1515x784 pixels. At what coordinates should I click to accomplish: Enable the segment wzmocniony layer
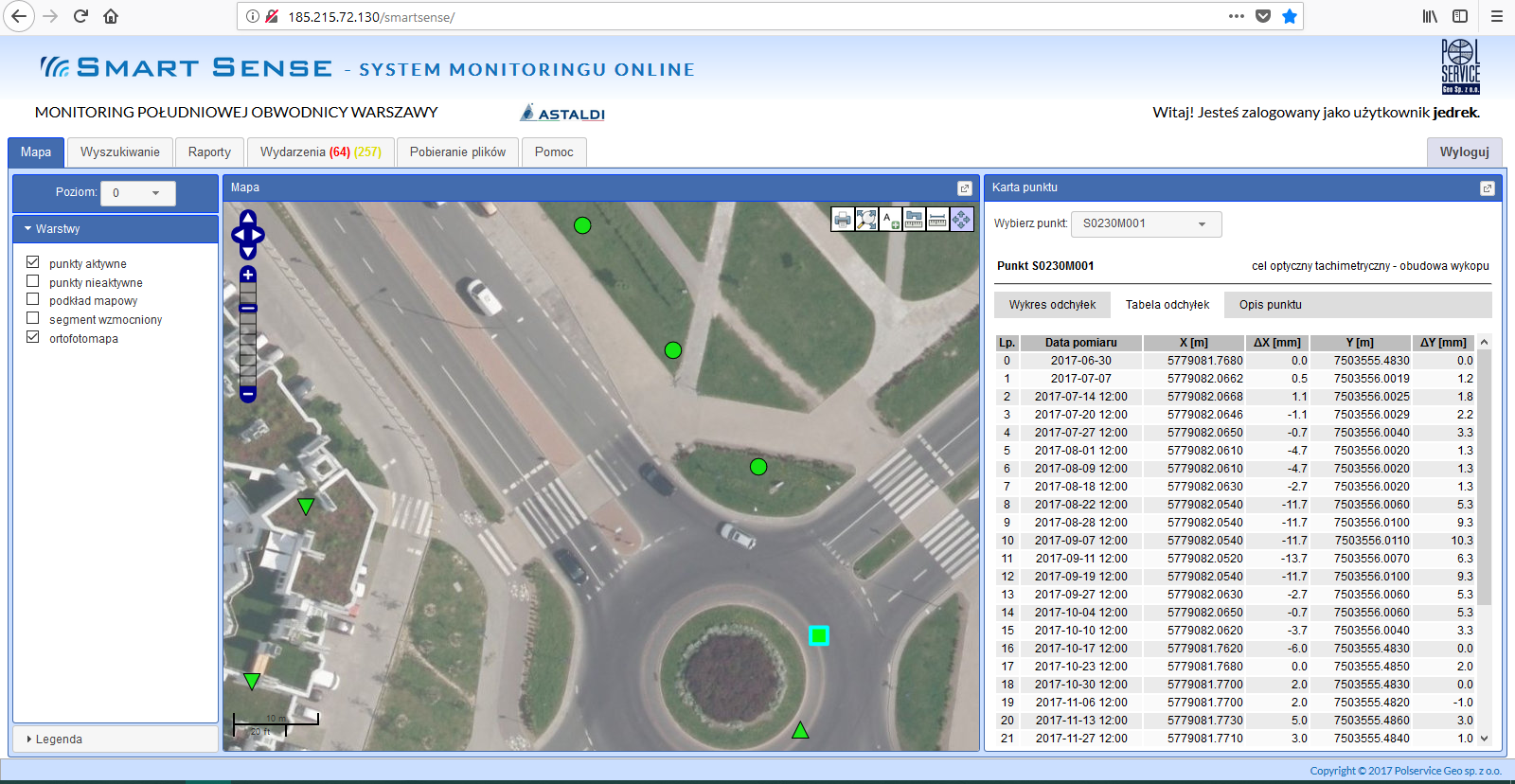(x=33, y=318)
